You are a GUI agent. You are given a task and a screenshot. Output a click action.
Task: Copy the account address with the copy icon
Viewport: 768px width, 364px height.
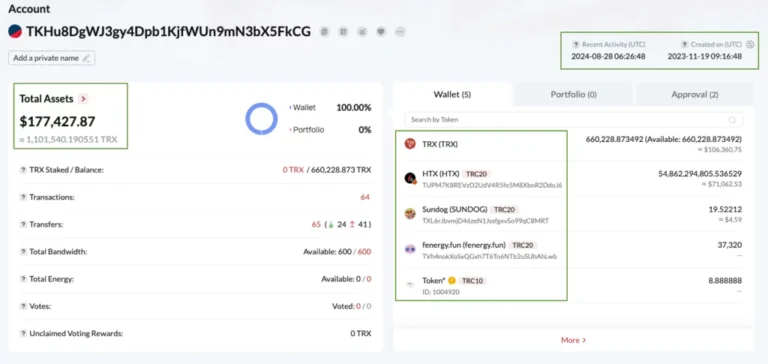point(324,32)
